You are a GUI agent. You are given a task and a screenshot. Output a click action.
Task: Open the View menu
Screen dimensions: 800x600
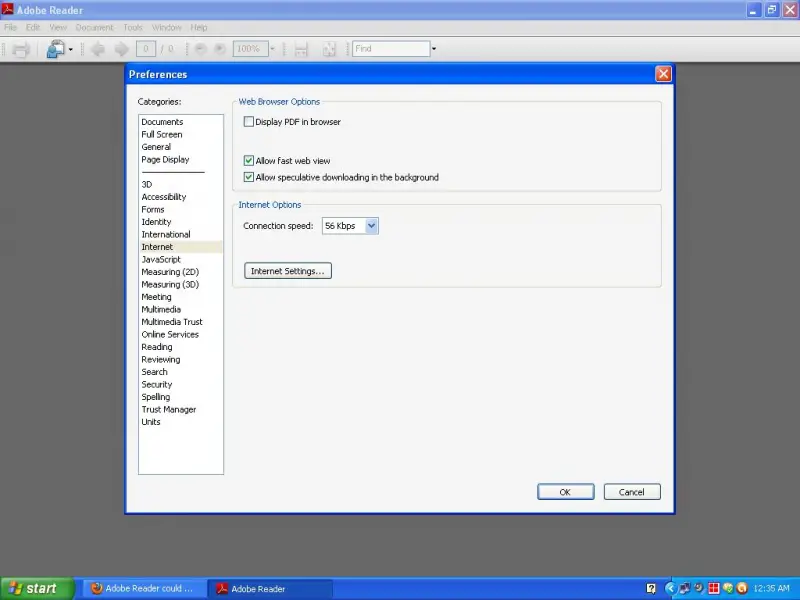tap(58, 28)
